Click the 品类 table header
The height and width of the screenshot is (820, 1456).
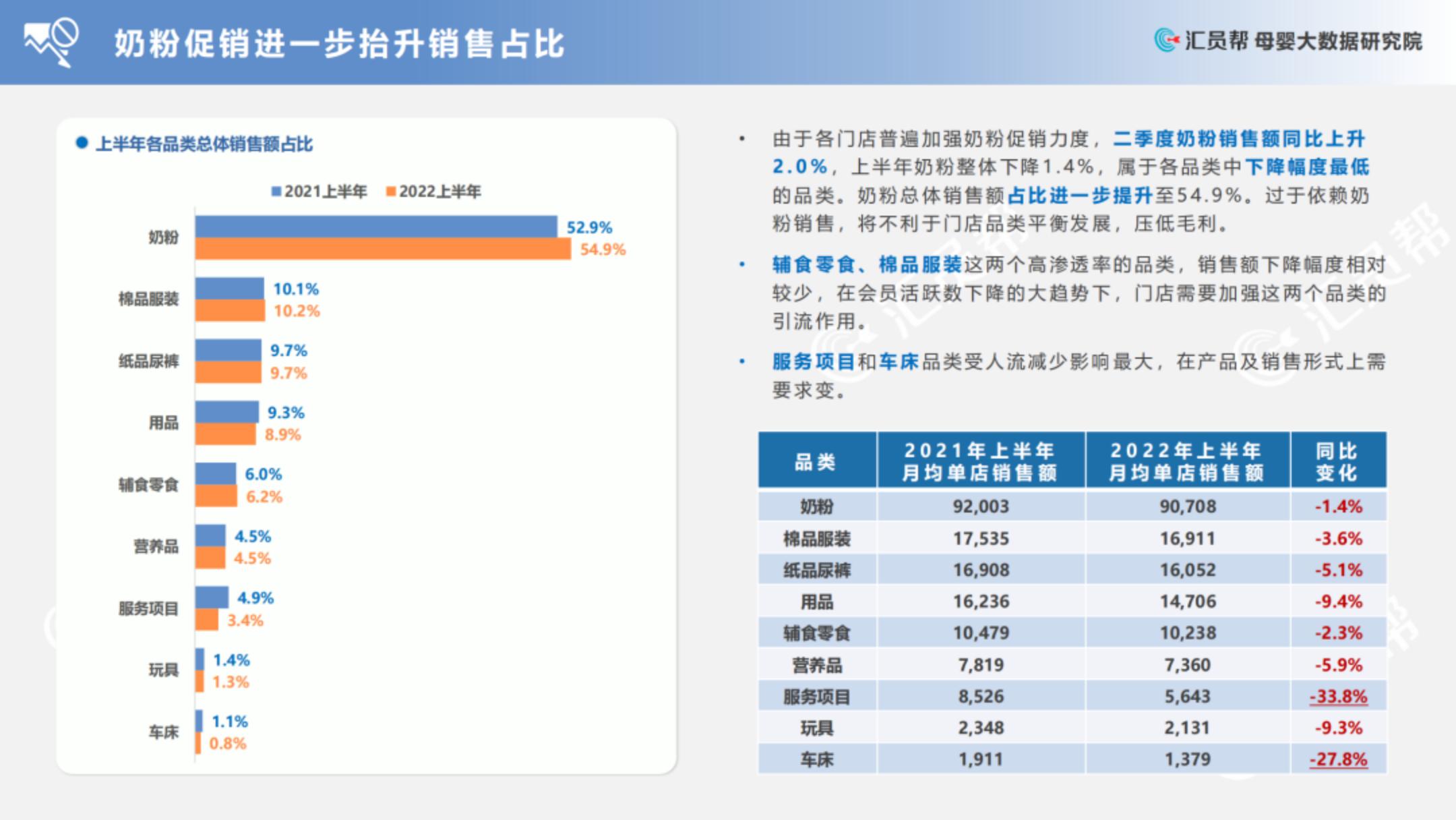click(816, 461)
